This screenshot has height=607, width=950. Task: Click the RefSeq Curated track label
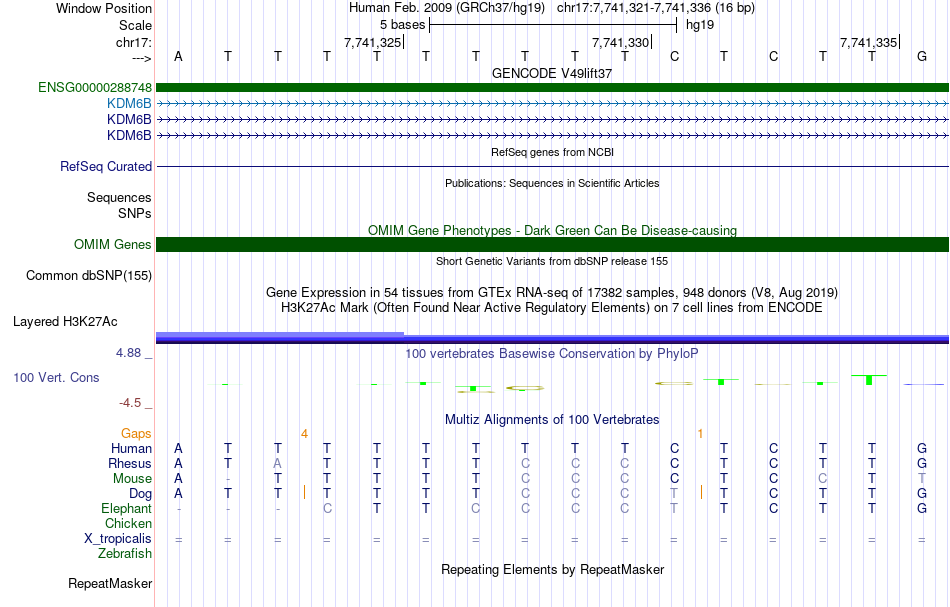point(105,166)
